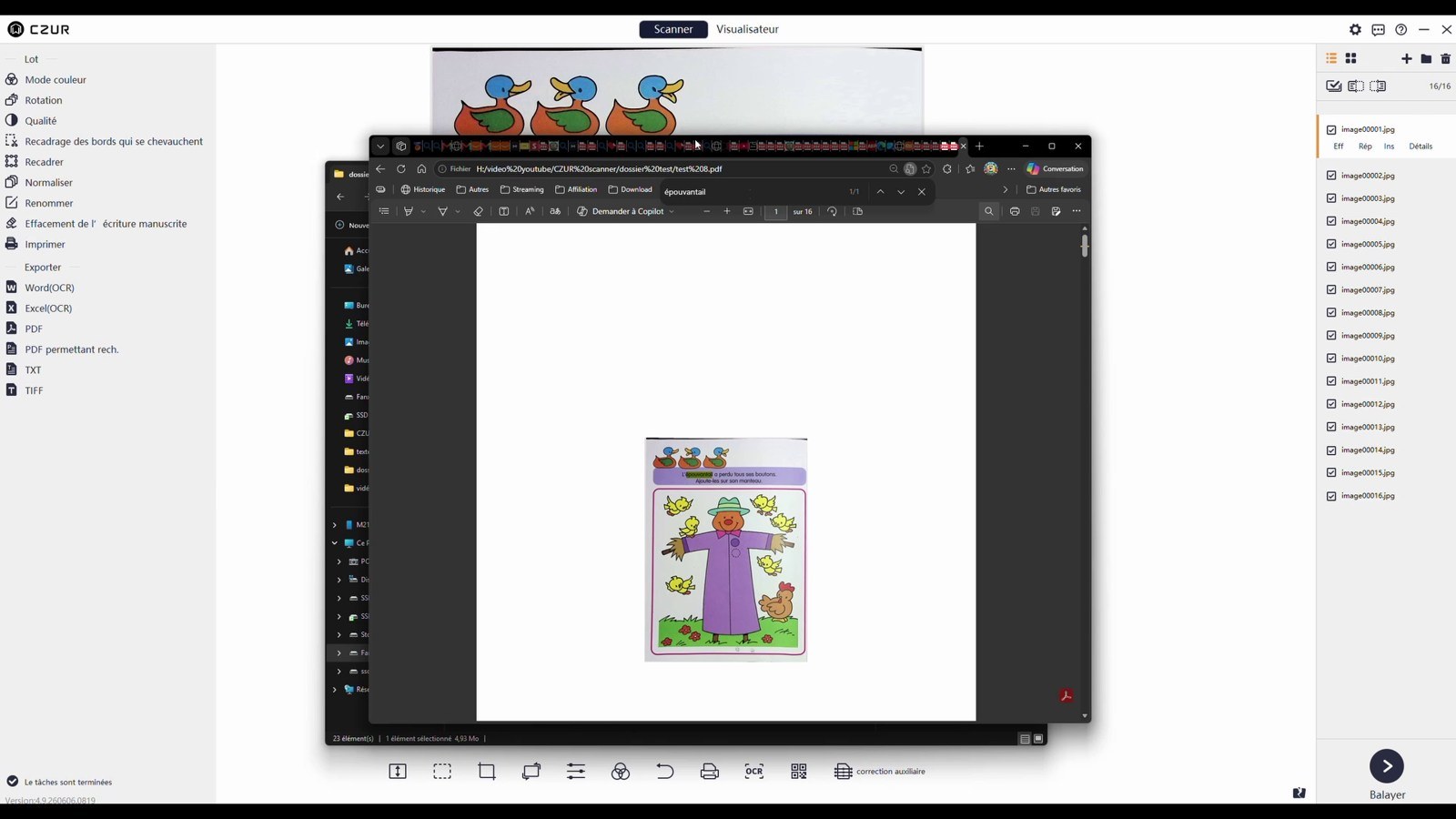This screenshot has height=819, width=1456.
Task: Switch the image list to grid view
Action: (1351, 58)
